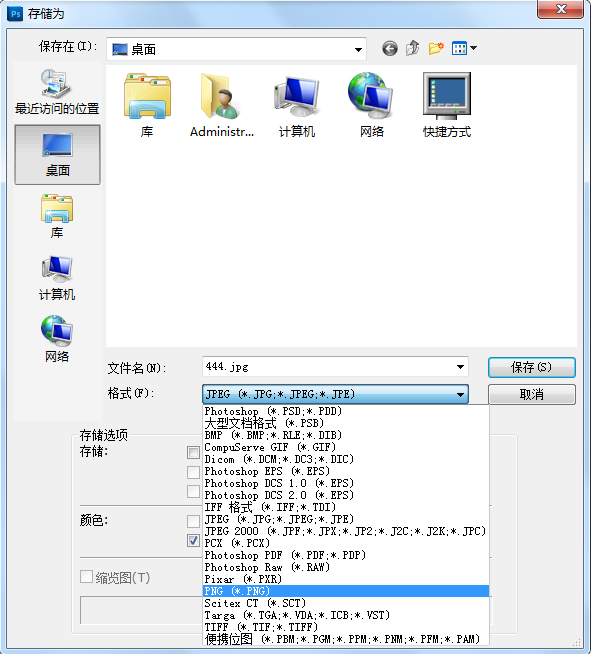Choose BMP format option
The width and height of the screenshot is (592, 654).
346,435
